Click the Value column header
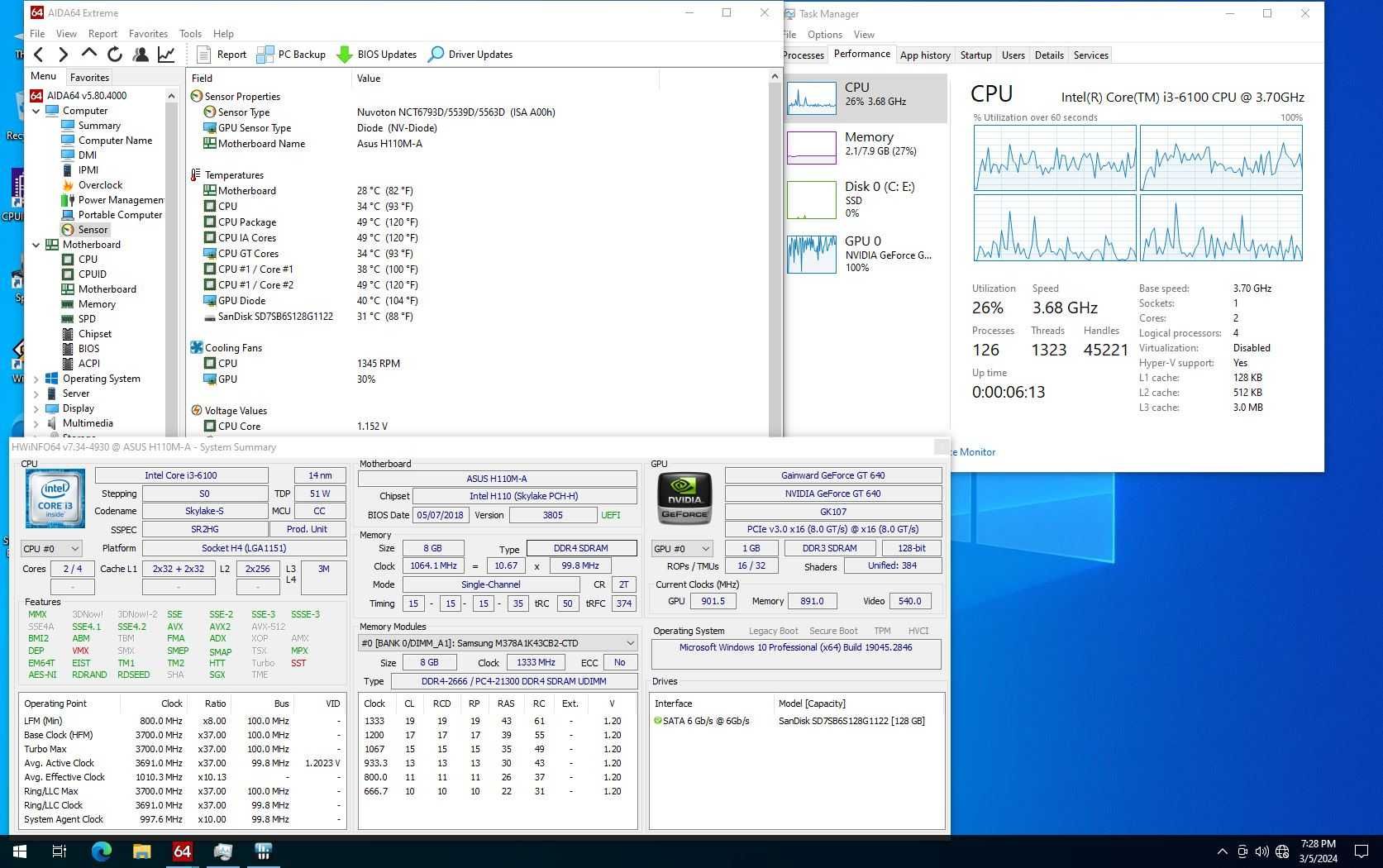Viewport: 1383px width, 868px height. [505, 79]
